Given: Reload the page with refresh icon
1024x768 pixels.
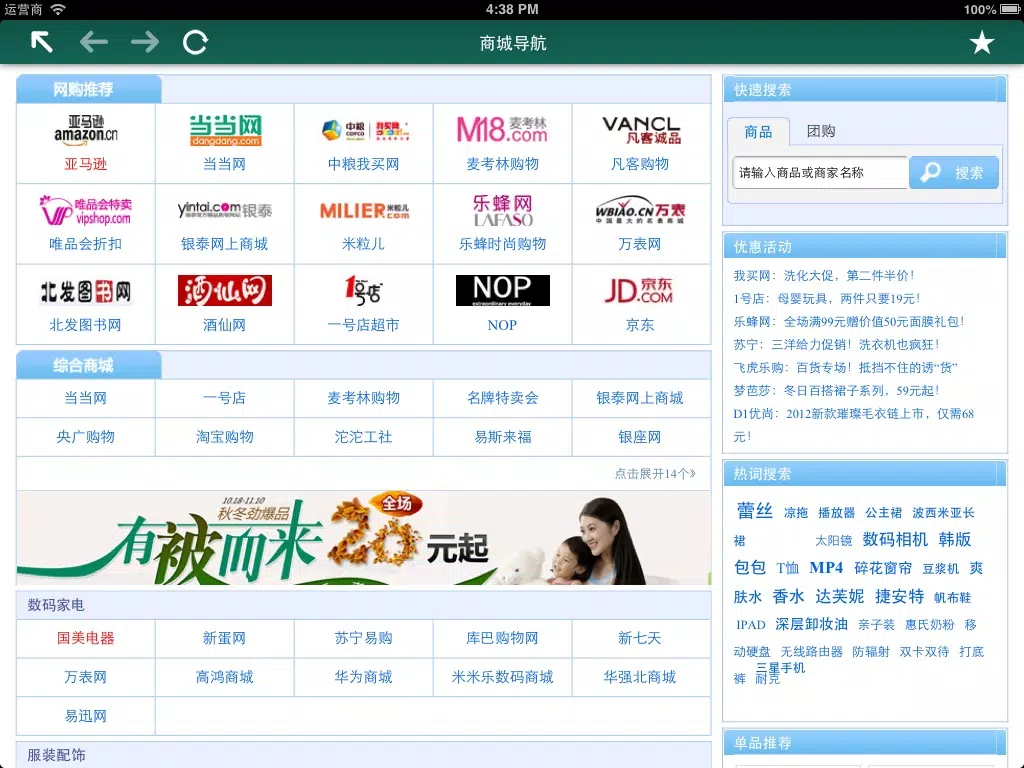Looking at the screenshot, I should (195, 42).
